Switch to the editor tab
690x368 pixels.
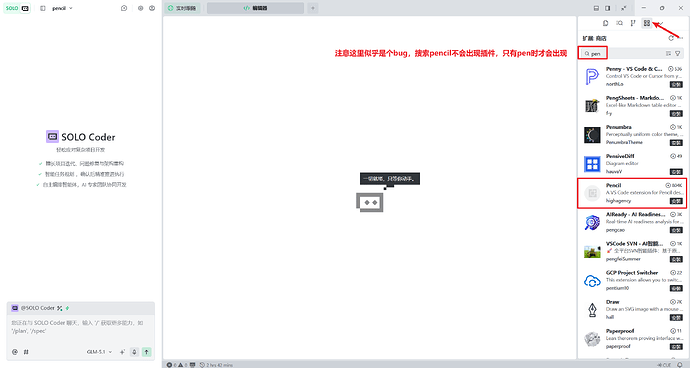pyautogui.click(x=255, y=8)
